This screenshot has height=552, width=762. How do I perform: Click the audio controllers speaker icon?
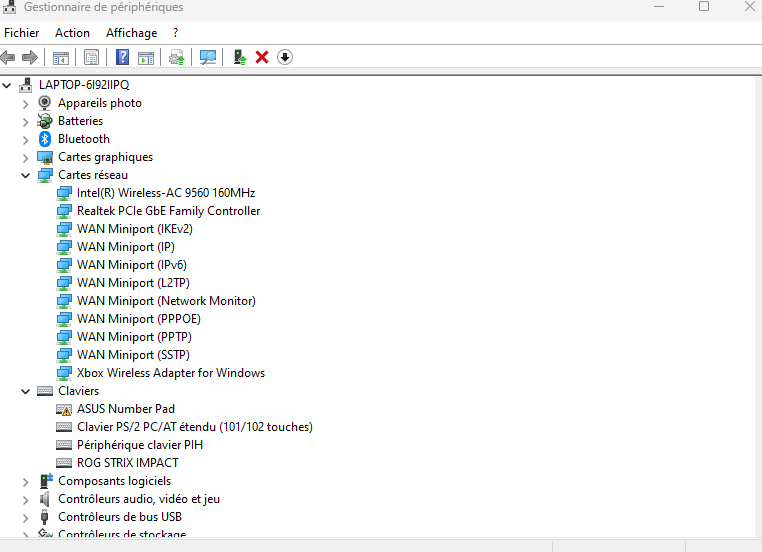pos(44,499)
